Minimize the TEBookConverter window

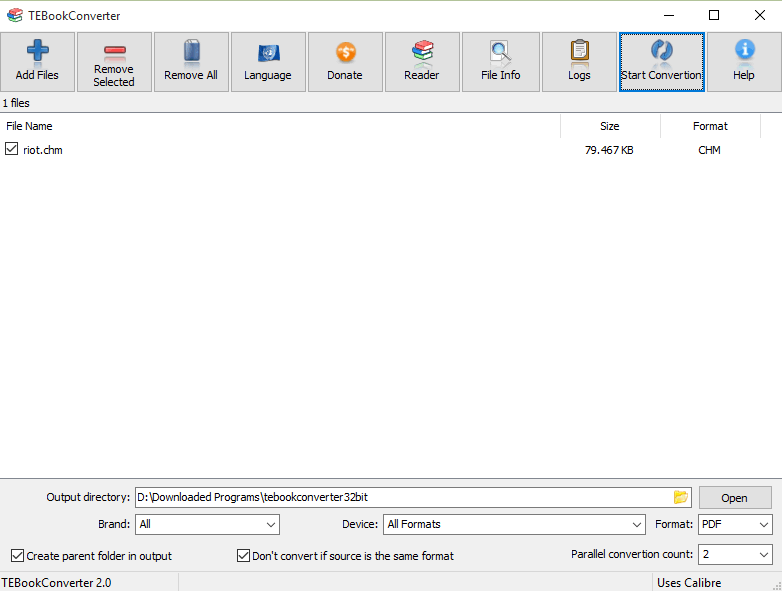coord(669,15)
